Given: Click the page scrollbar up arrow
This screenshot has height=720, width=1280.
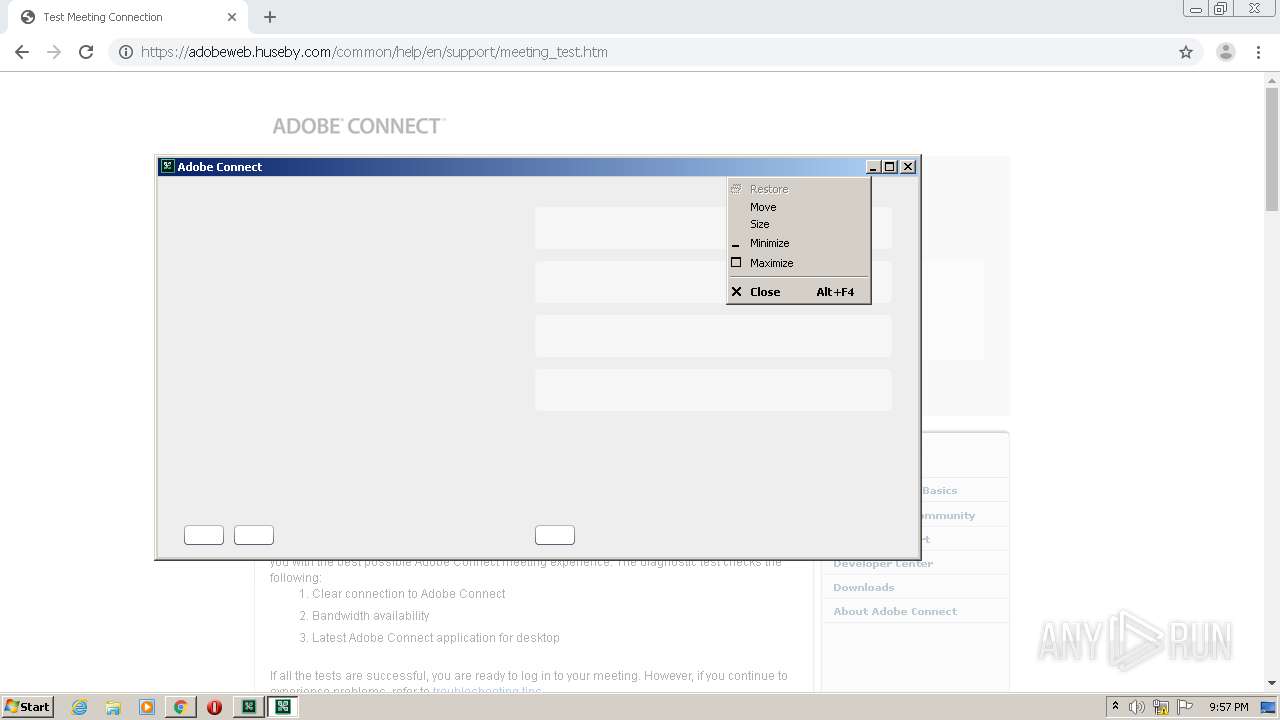Looking at the screenshot, I should [1272, 81].
